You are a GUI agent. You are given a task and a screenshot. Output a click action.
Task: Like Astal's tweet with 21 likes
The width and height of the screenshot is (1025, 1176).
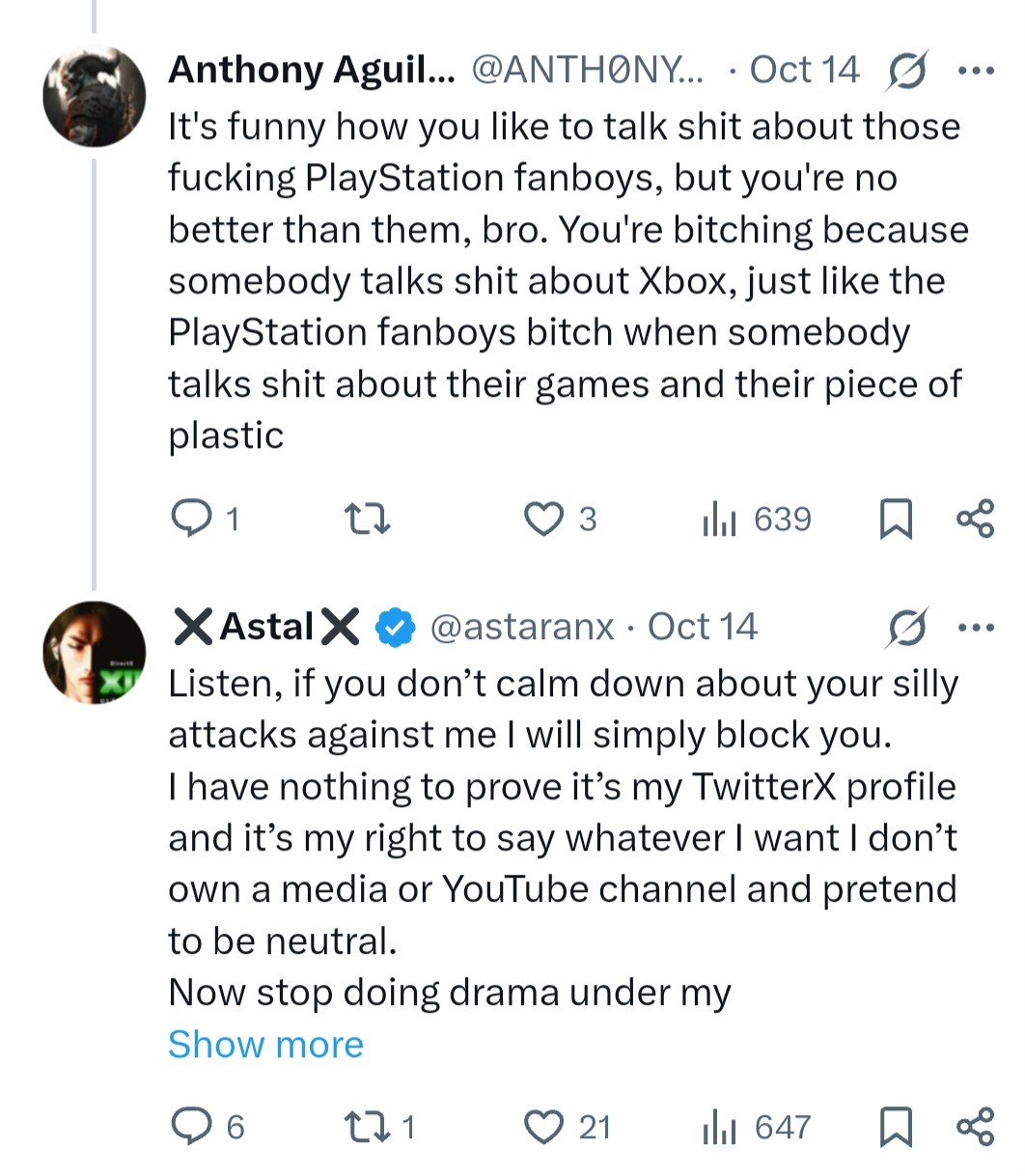[x=543, y=1127]
